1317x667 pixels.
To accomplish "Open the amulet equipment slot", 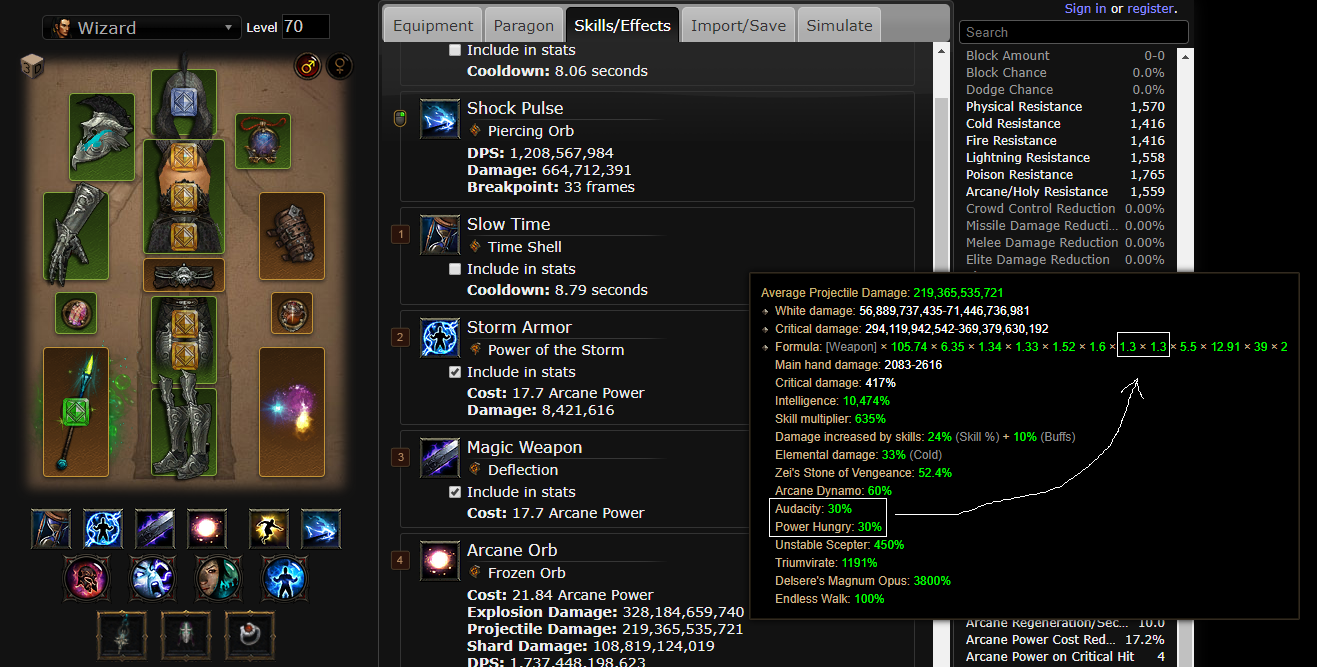I will (263, 141).
